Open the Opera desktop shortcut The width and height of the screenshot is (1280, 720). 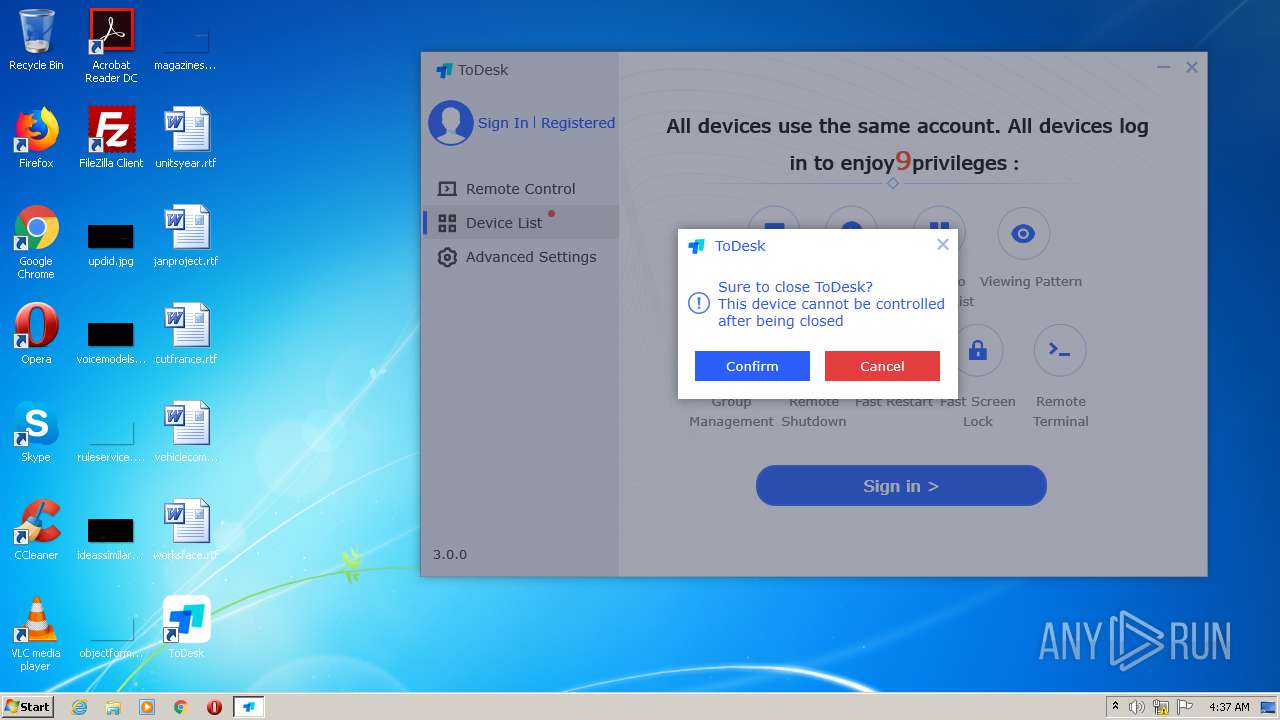tap(36, 334)
